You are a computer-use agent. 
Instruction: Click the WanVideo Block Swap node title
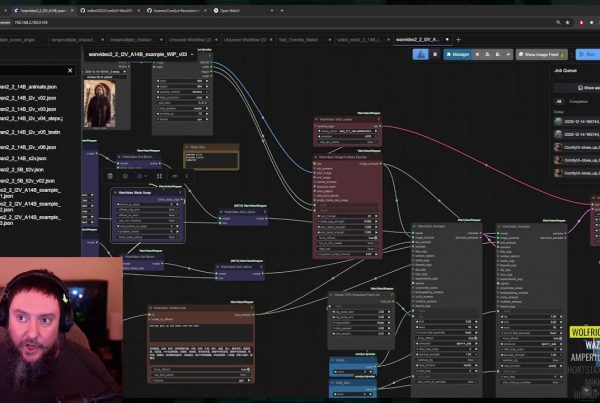pos(138,192)
